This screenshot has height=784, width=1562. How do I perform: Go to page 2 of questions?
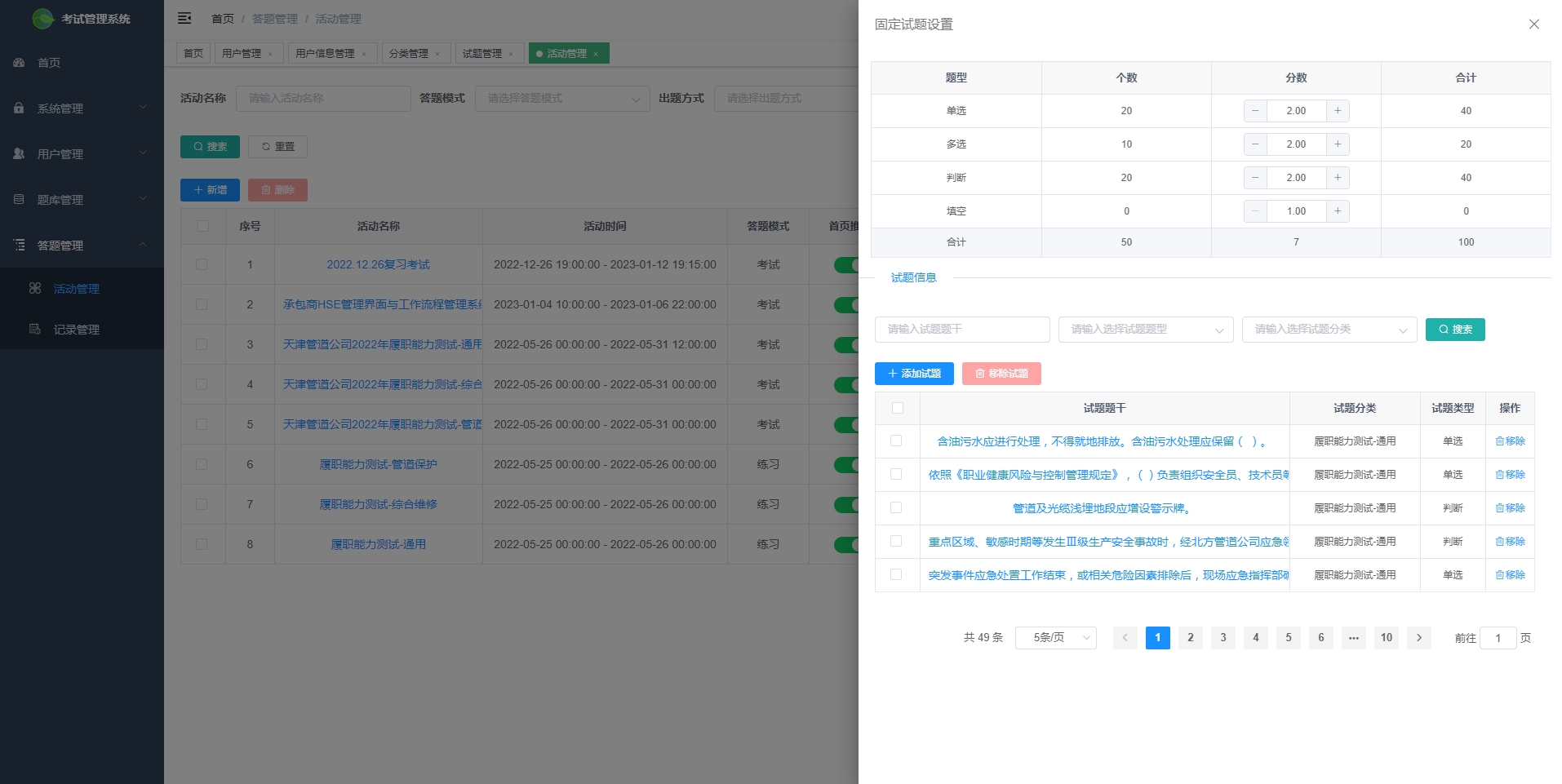pyautogui.click(x=1191, y=638)
